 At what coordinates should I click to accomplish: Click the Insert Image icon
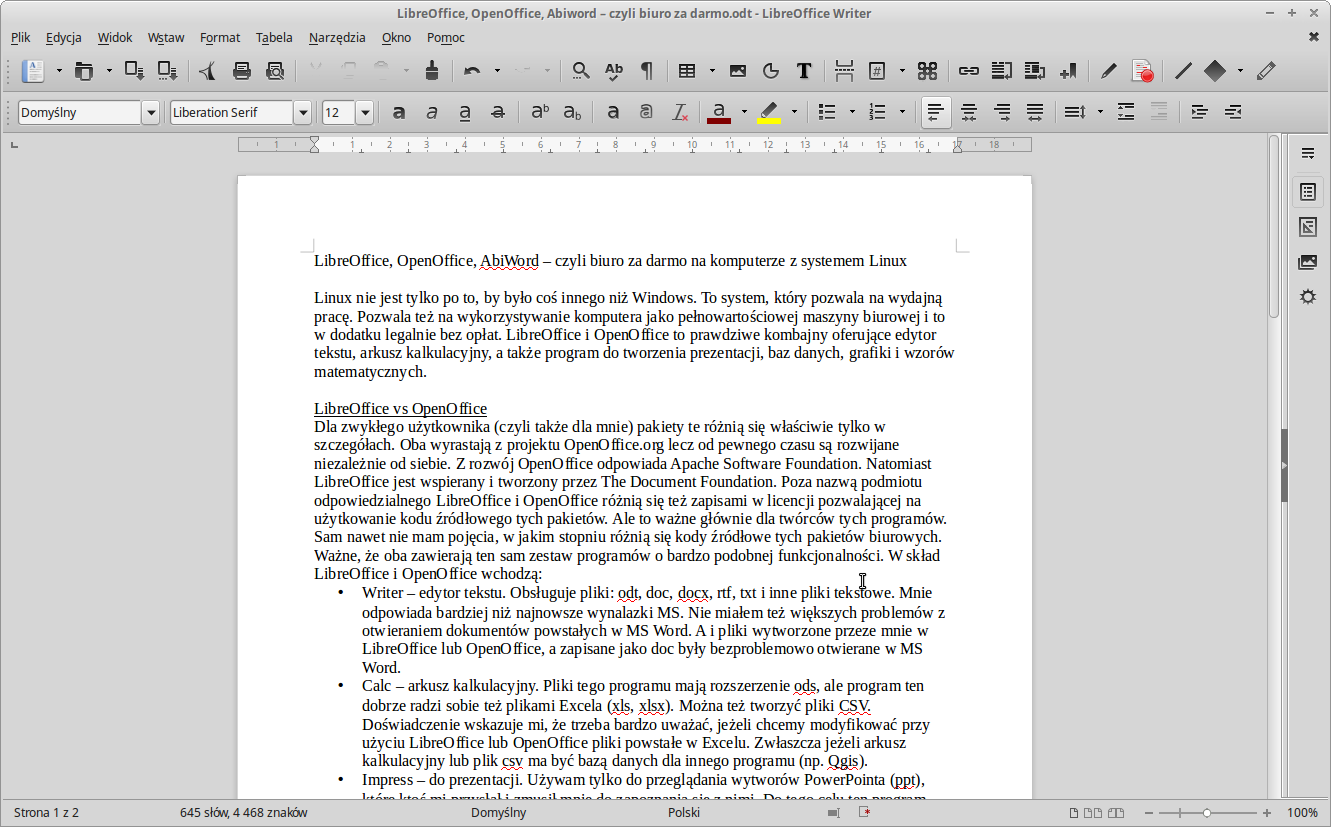[738, 71]
